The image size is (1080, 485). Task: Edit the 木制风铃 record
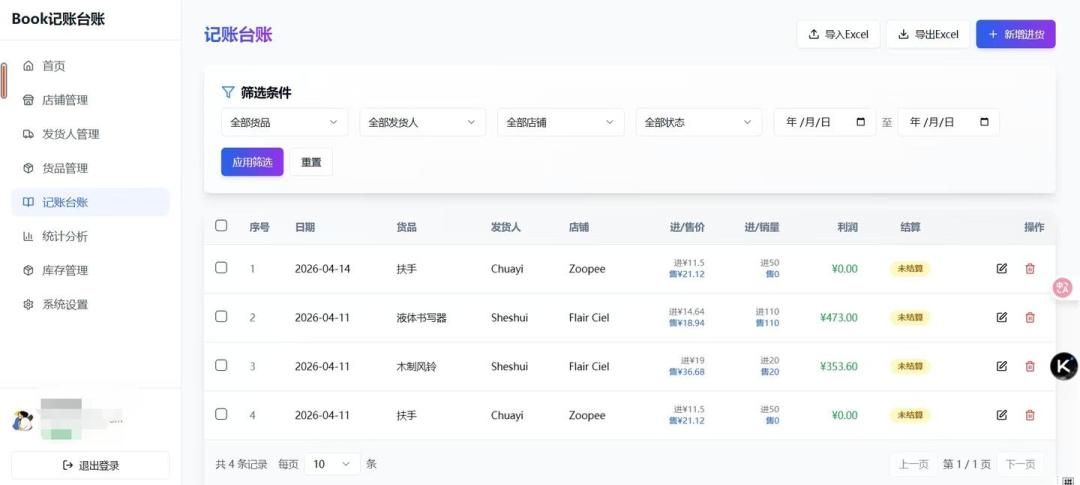click(1001, 367)
